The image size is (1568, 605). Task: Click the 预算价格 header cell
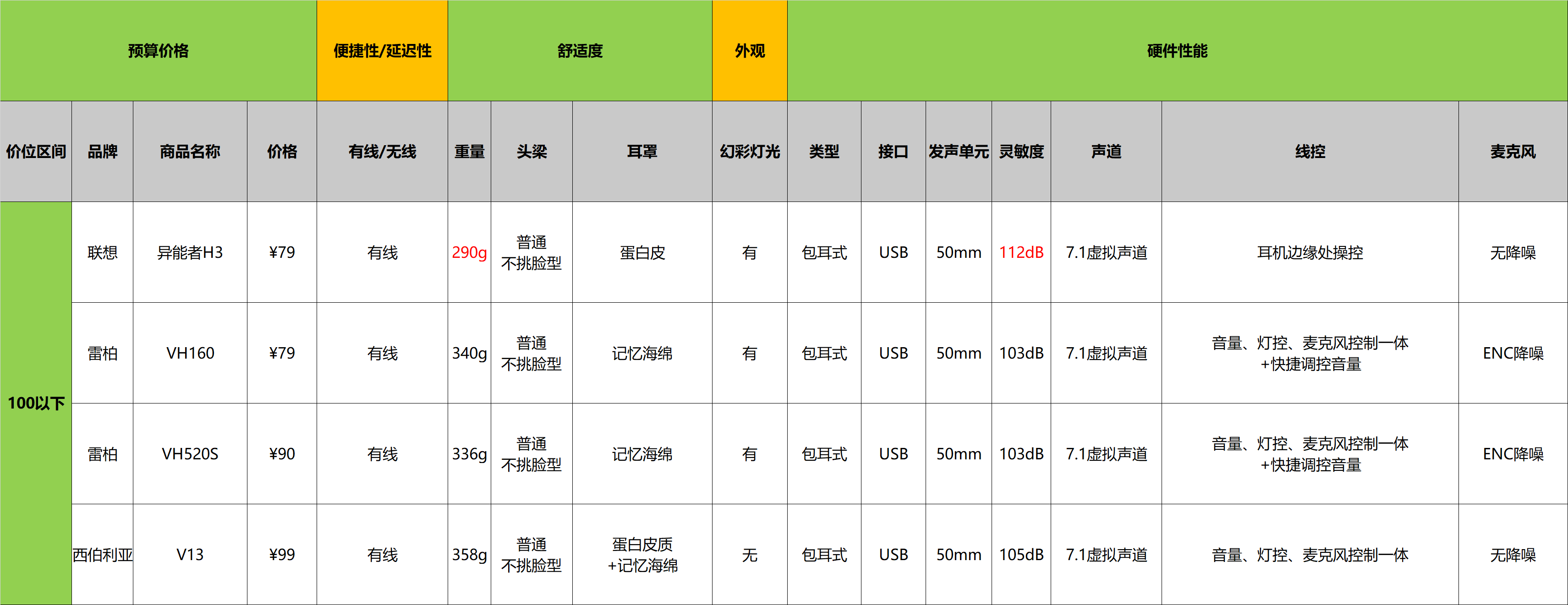(158, 50)
